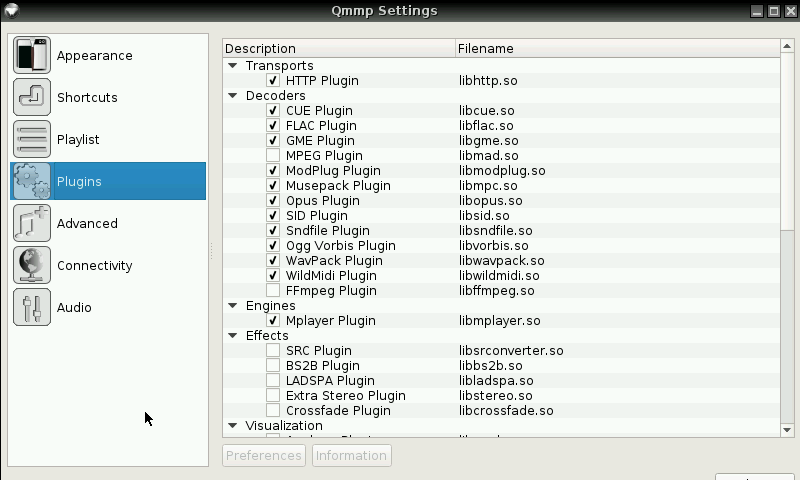The width and height of the screenshot is (800, 480).
Task: Enable the BS2B Plugin checkbox
Action: 273,365
